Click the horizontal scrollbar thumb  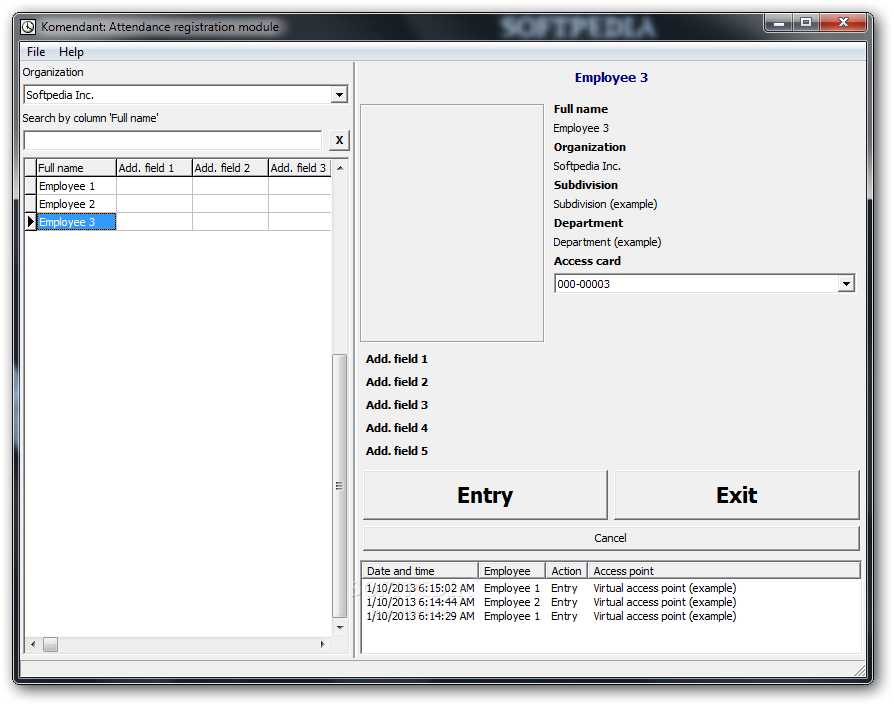tap(51, 645)
